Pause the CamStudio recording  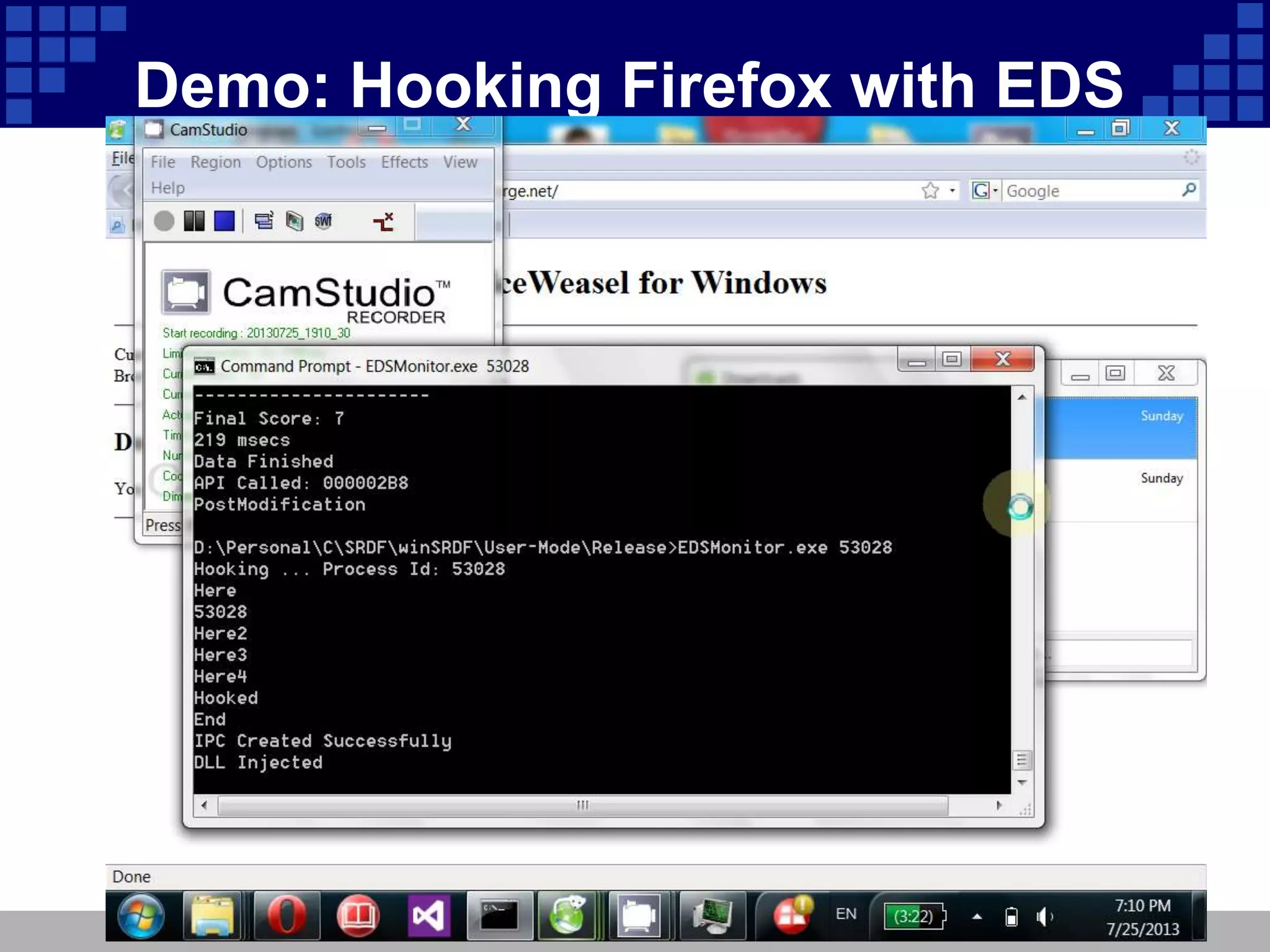[194, 221]
